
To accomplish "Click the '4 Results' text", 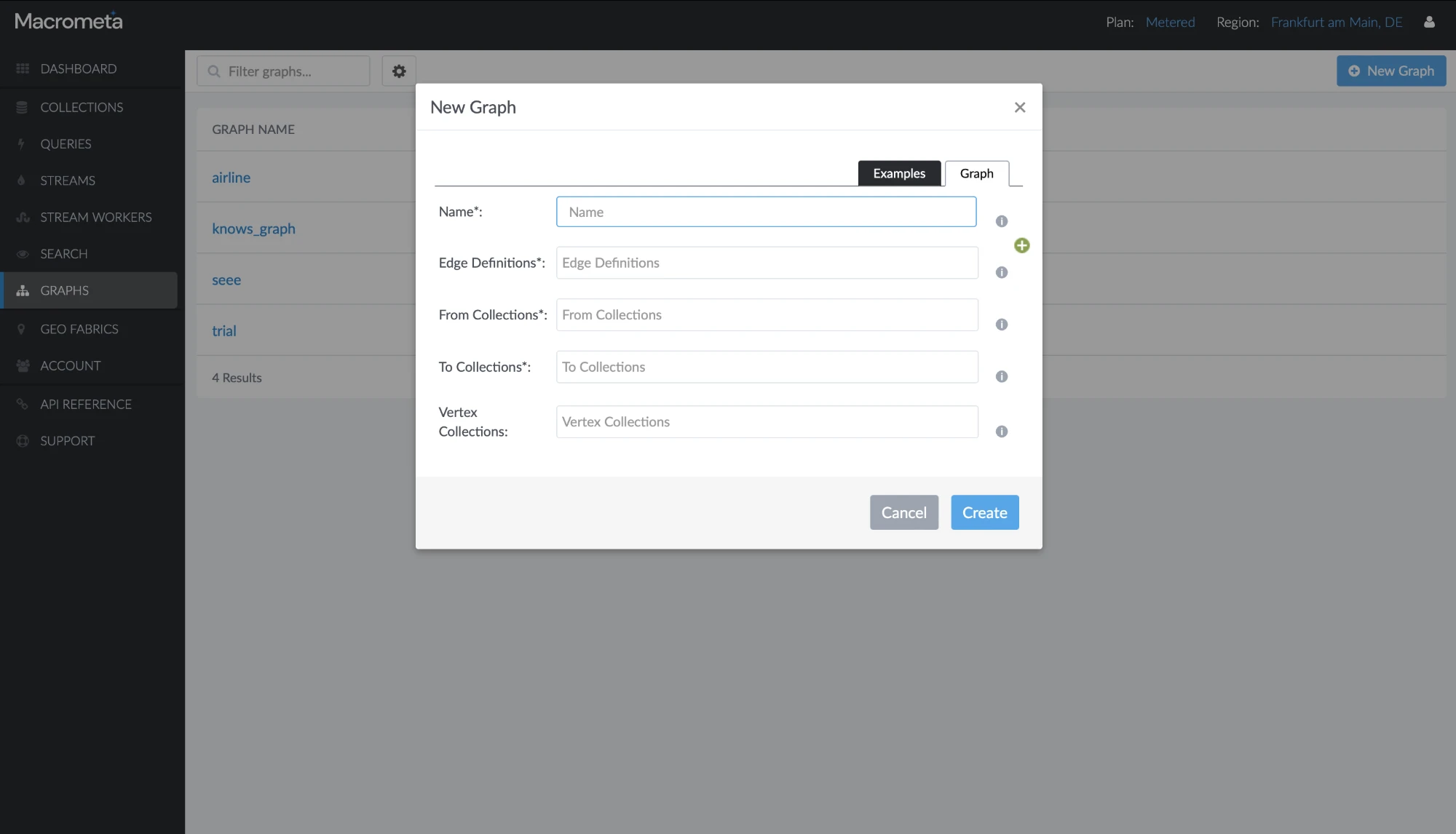I will [237, 378].
